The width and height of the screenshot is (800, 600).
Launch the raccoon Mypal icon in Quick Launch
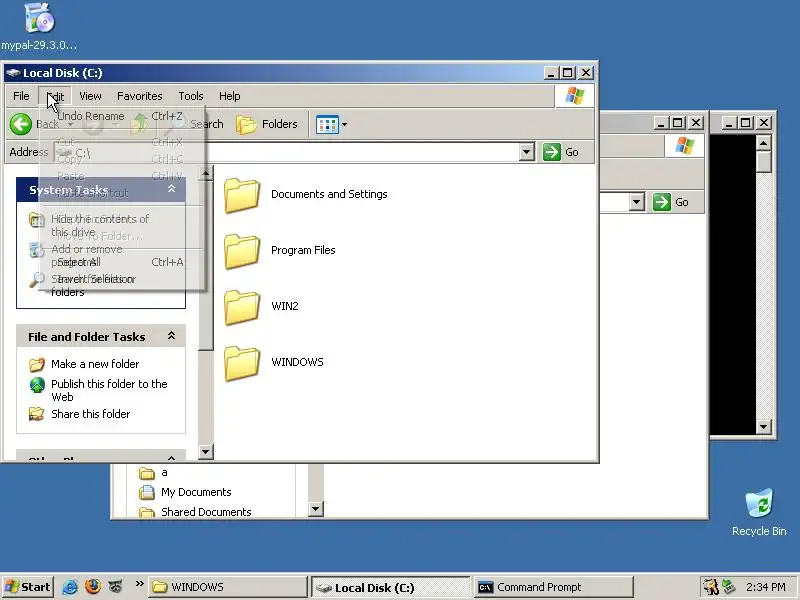116,587
